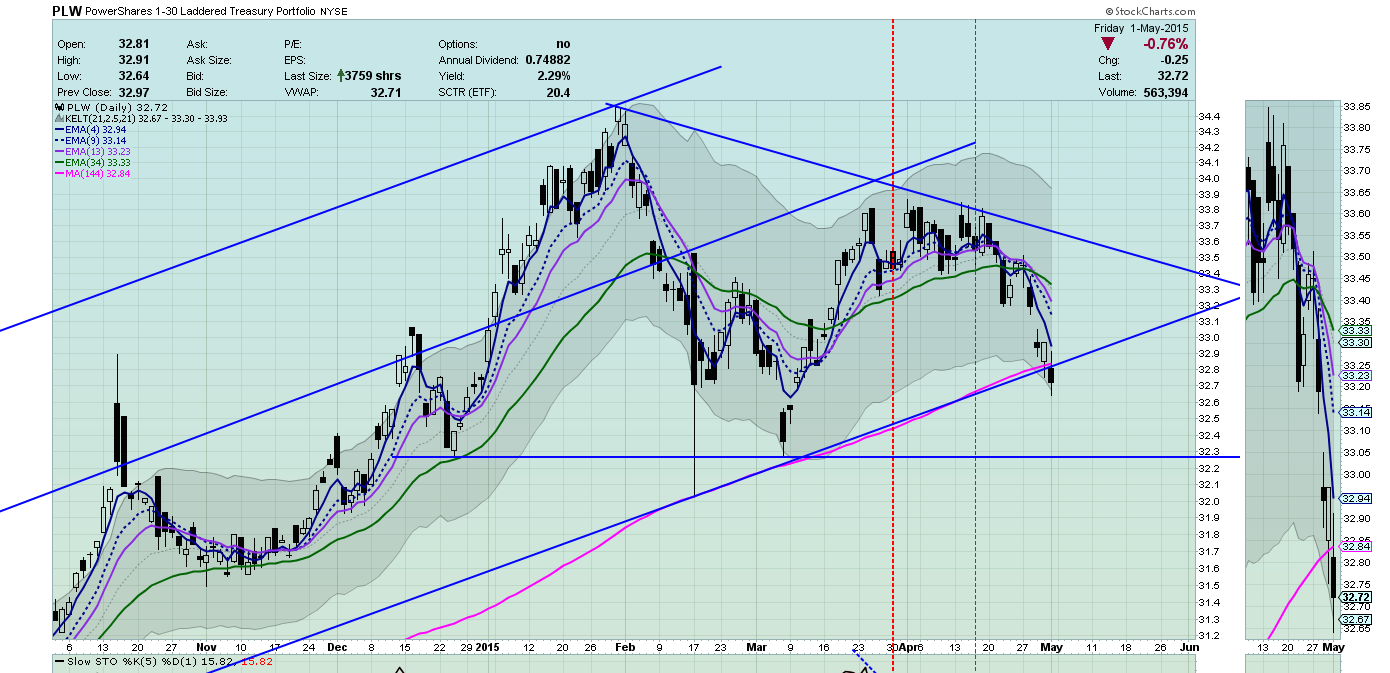Click the 33.85 label on zoom panel axis
Screen dimensions: 1390x673
tap(1357, 106)
